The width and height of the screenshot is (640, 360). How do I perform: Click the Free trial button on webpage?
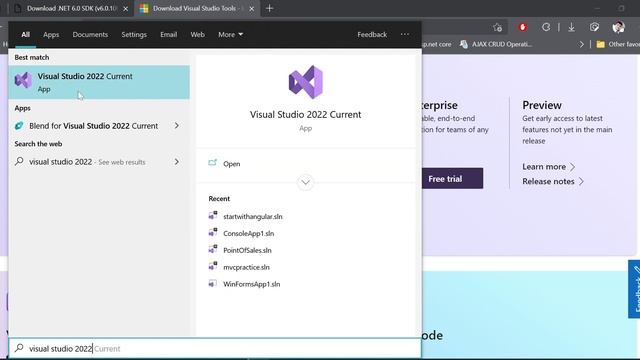[x=452, y=178]
